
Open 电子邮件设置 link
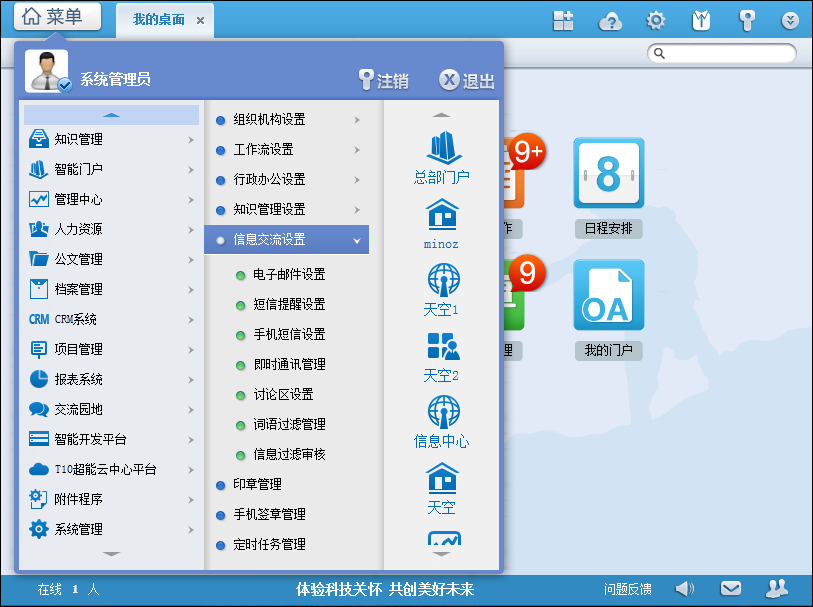289,274
